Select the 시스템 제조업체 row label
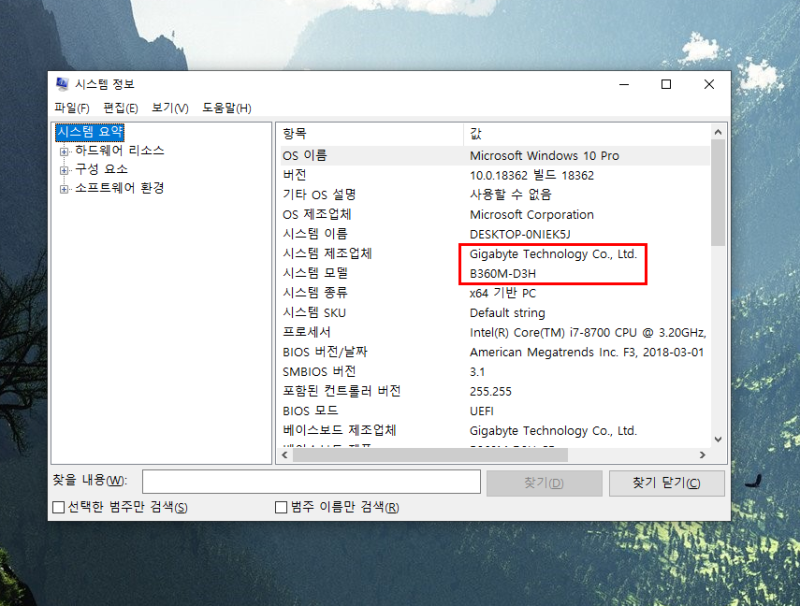This screenshot has height=606, width=800. 328,254
